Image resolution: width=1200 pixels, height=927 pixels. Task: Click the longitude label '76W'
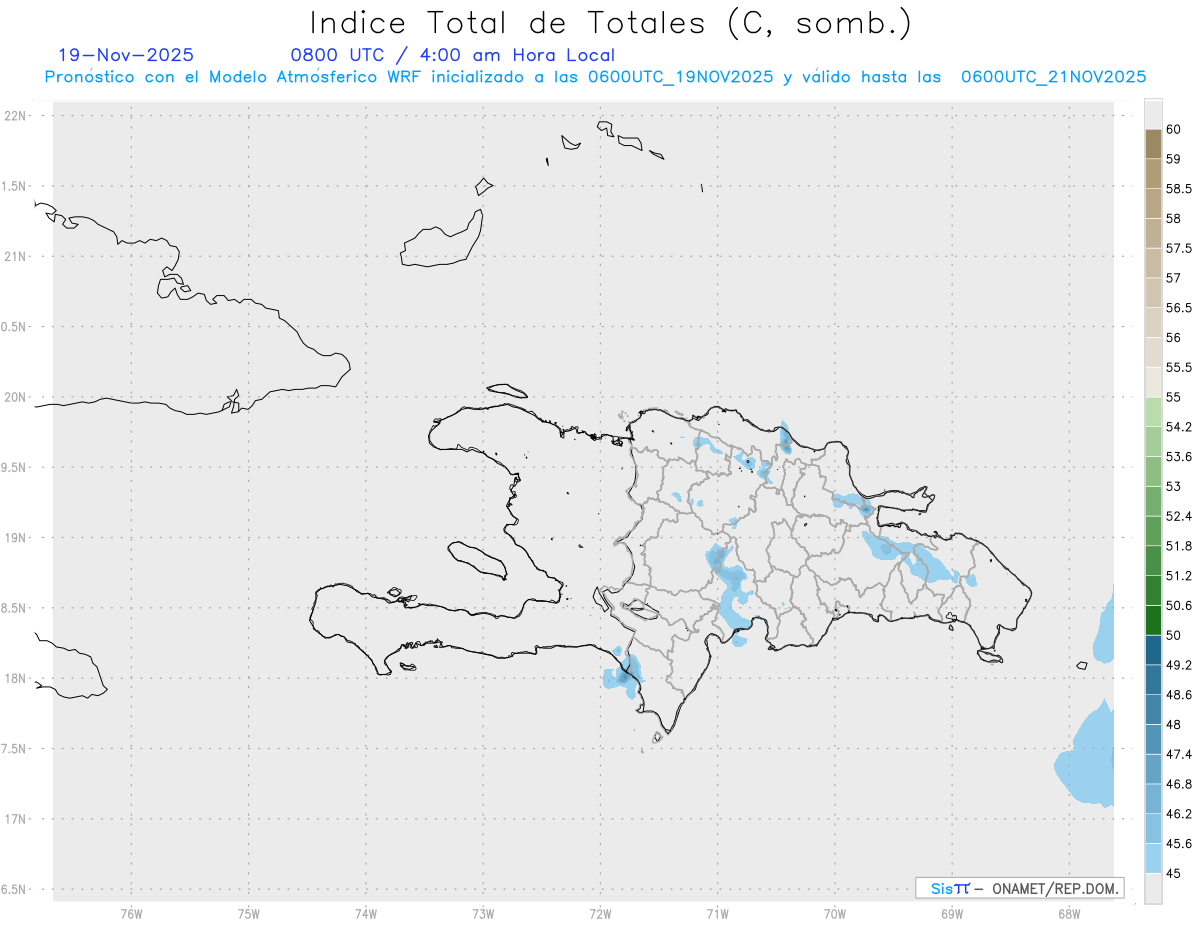[131, 913]
